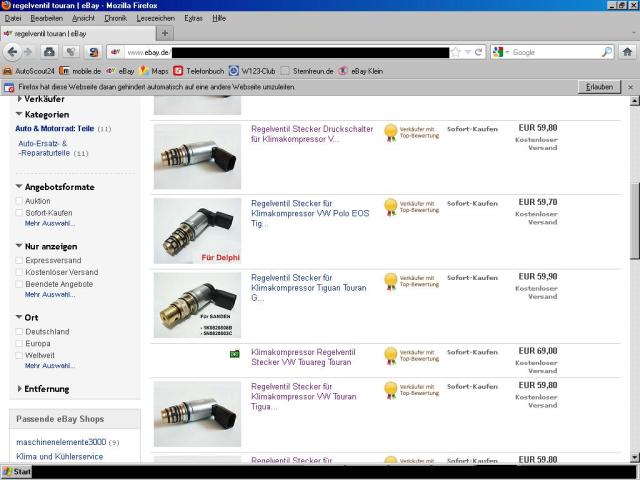Open the Extras menu
The width and height of the screenshot is (640, 480).
point(193,18)
